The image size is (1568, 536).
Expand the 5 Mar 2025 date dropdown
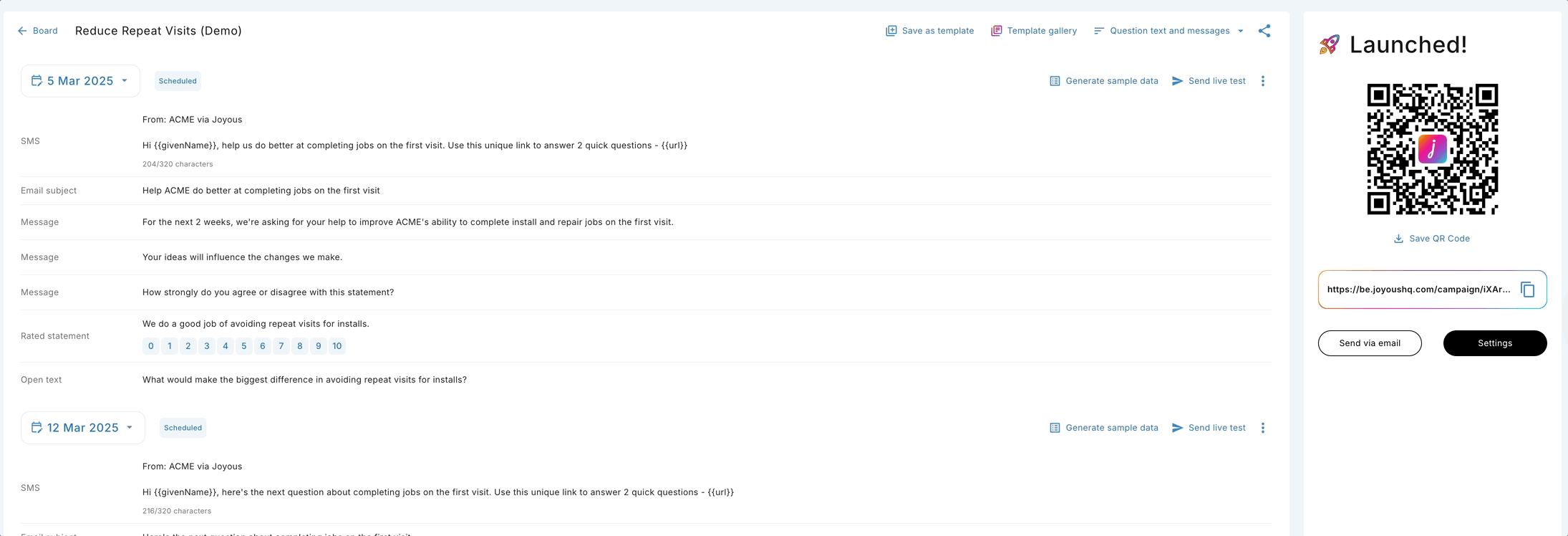pyautogui.click(x=125, y=81)
